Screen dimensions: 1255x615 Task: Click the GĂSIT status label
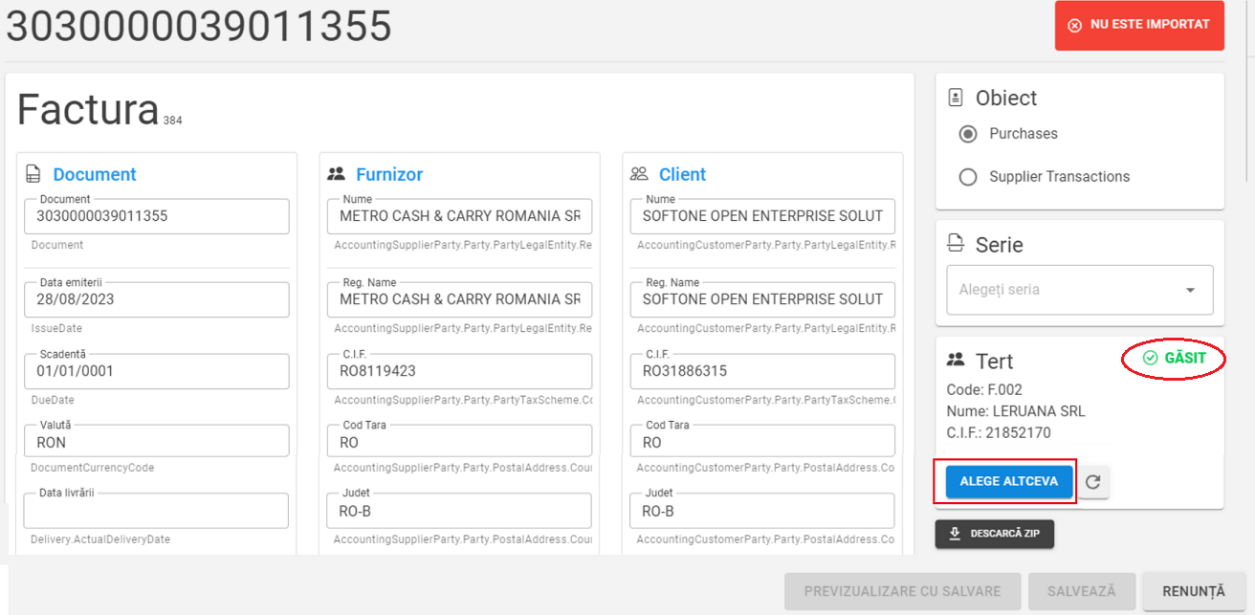pyautogui.click(x=1185, y=358)
